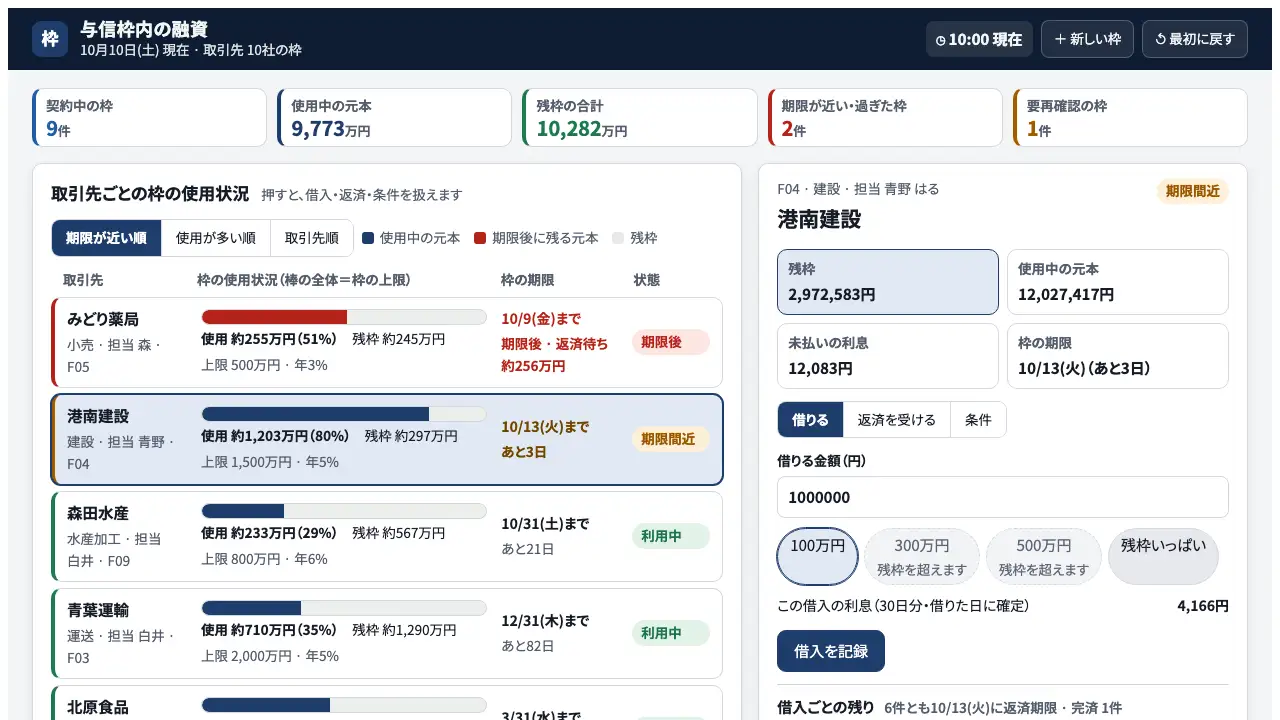Select the みどり薬局 row
This screenshot has width=1280, height=720.
tap(387, 343)
